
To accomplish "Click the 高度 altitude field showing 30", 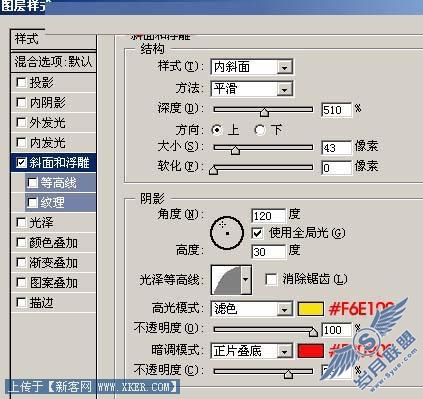I will tap(269, 251).
